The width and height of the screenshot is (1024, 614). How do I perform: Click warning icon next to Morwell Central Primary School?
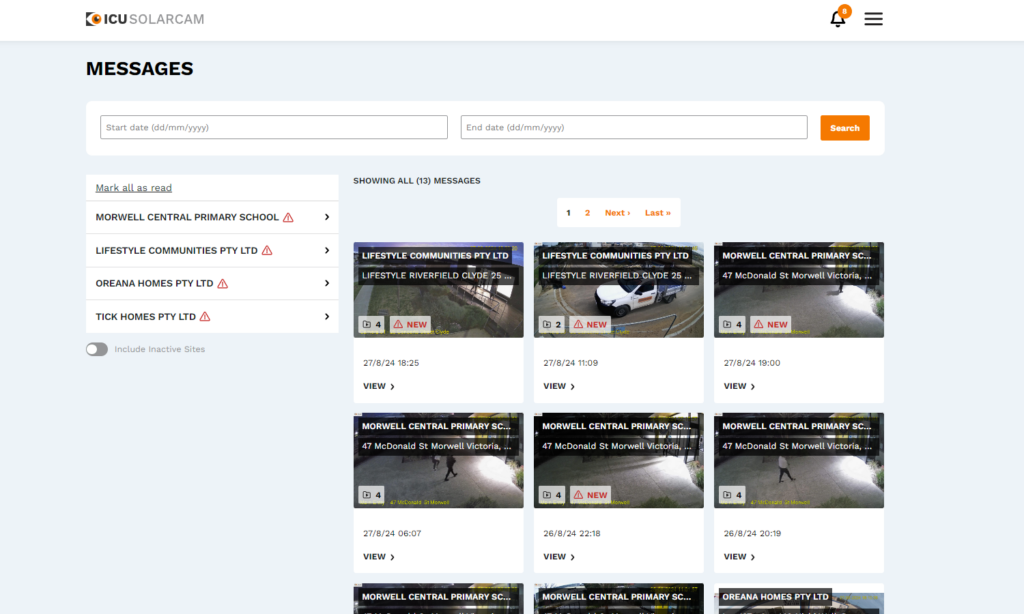pyautogui.click(x=288, y=218)
